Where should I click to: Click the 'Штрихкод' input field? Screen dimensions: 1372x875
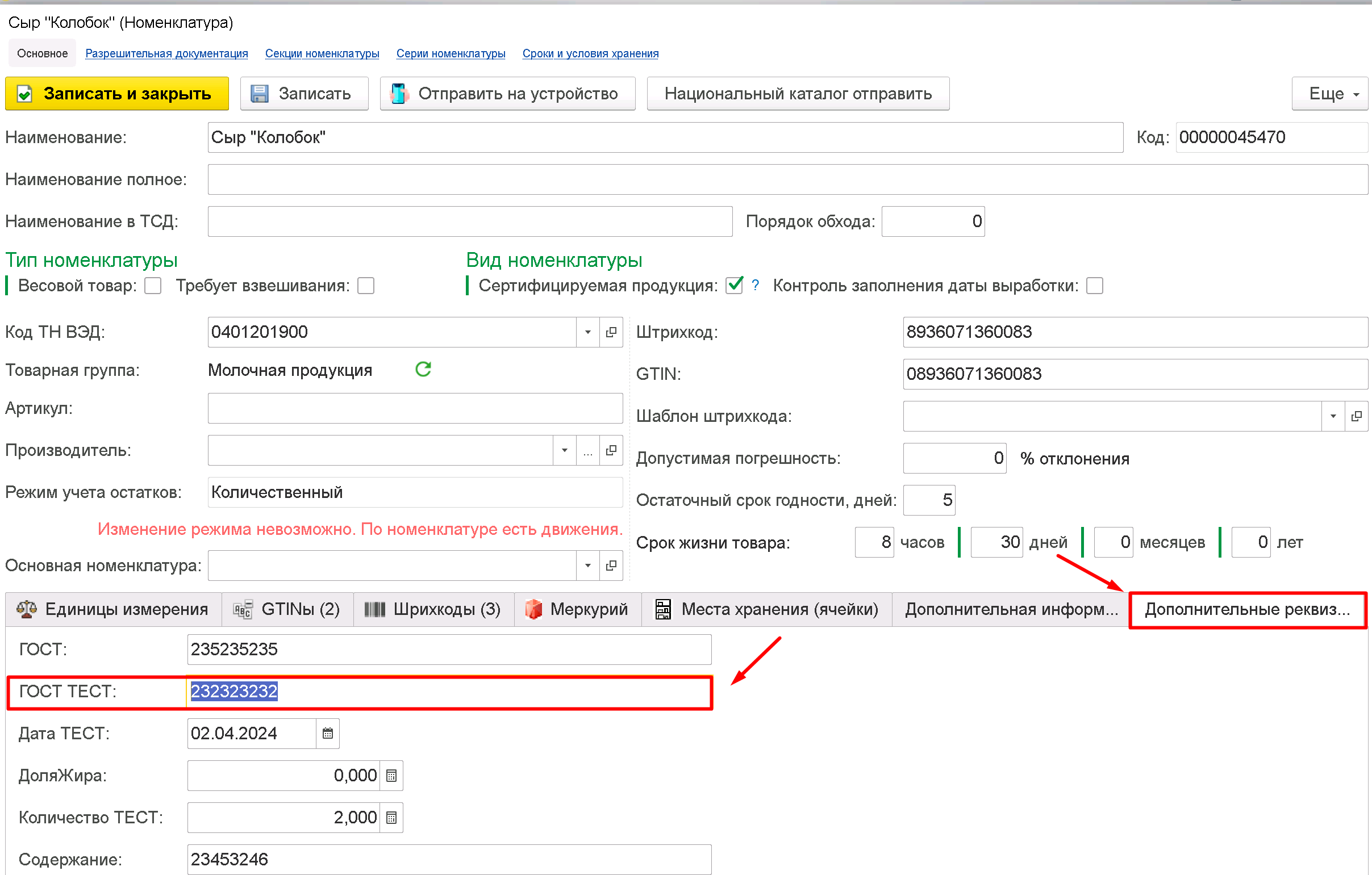pos(1136,332)
